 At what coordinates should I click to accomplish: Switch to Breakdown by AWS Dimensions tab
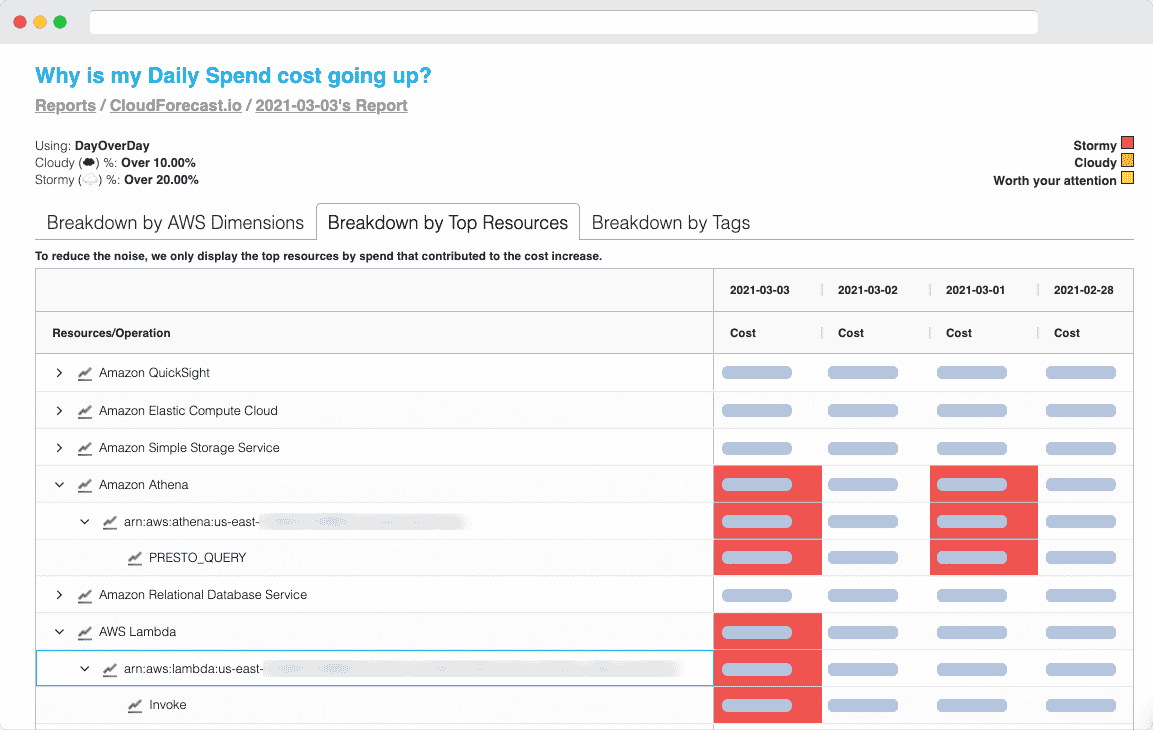click(175, 223)
